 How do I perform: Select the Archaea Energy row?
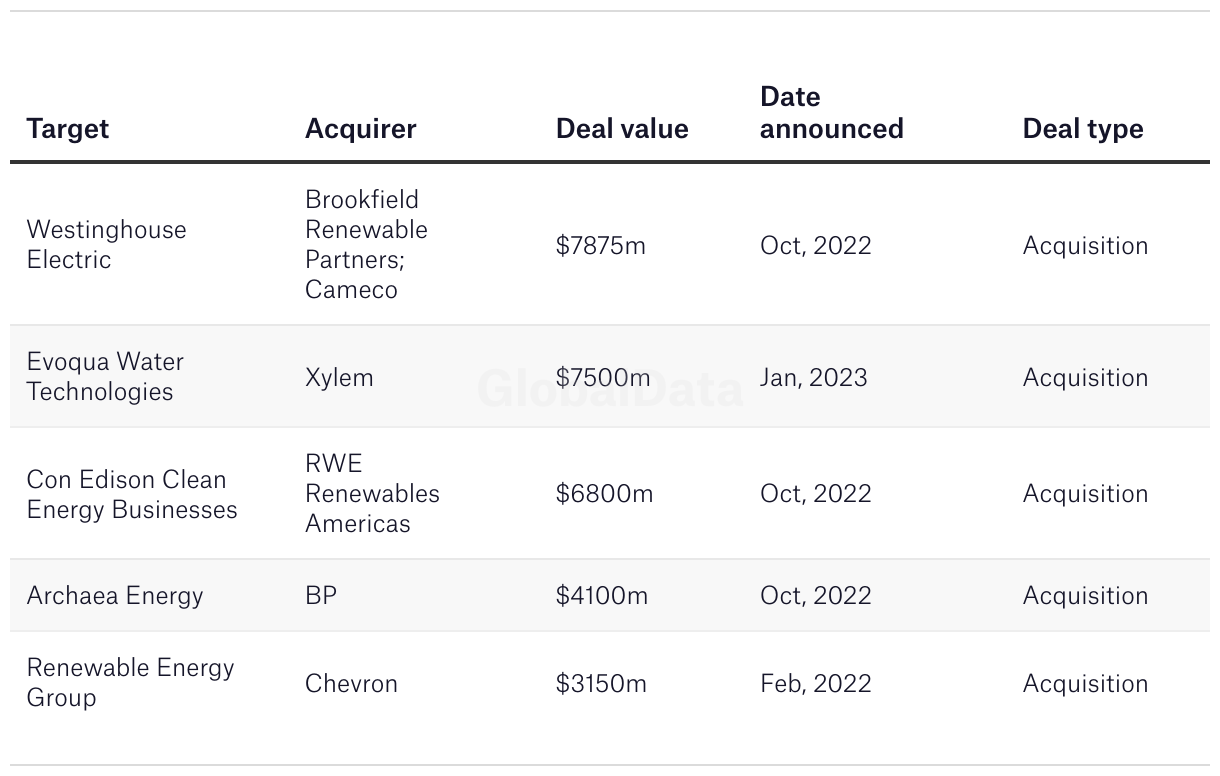(x=115, y=596)
